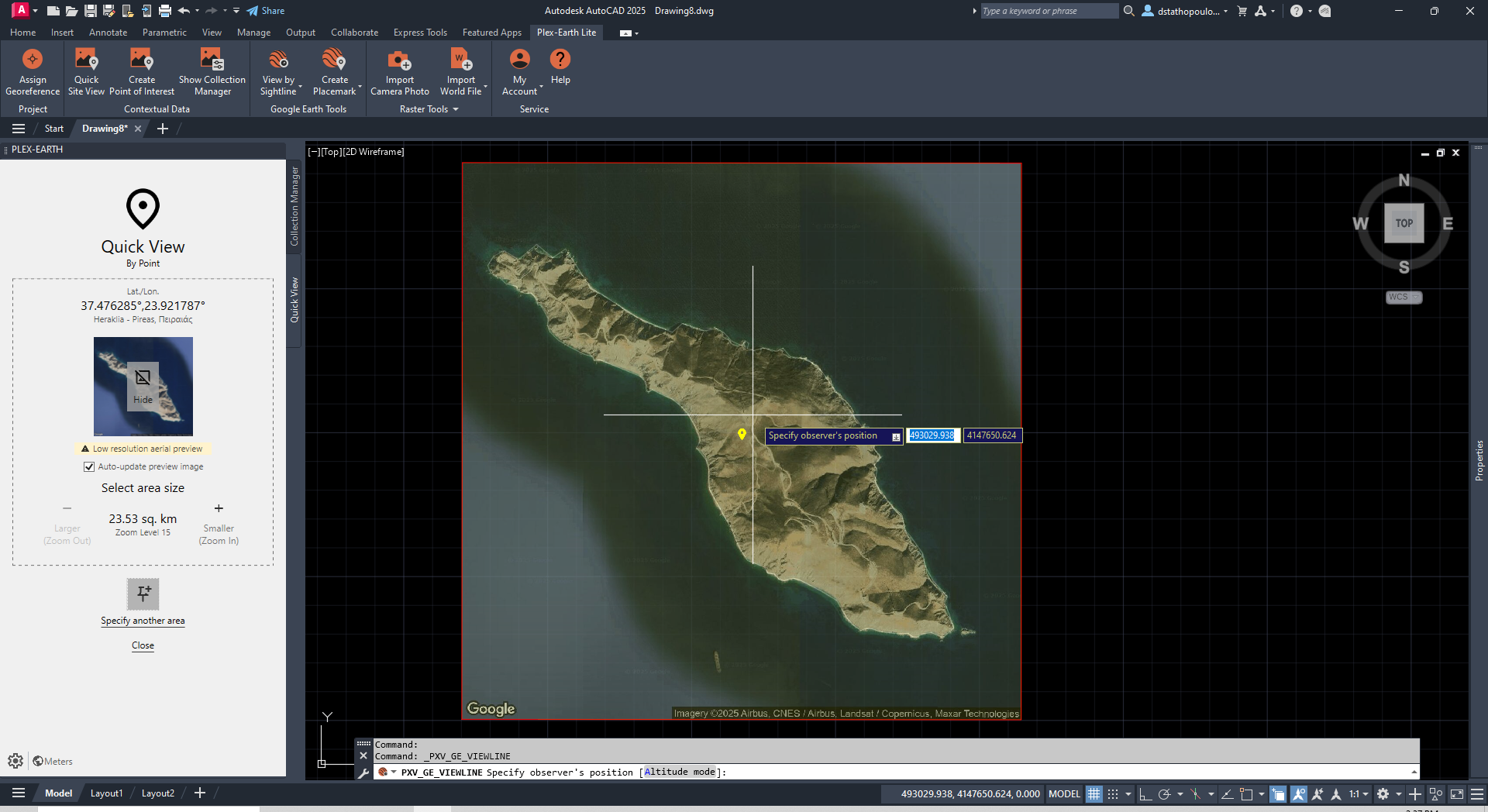The height and width of the screenshot is (812, 1488).
Task: Save the drawing with Save icon
Action: [90, 11]
